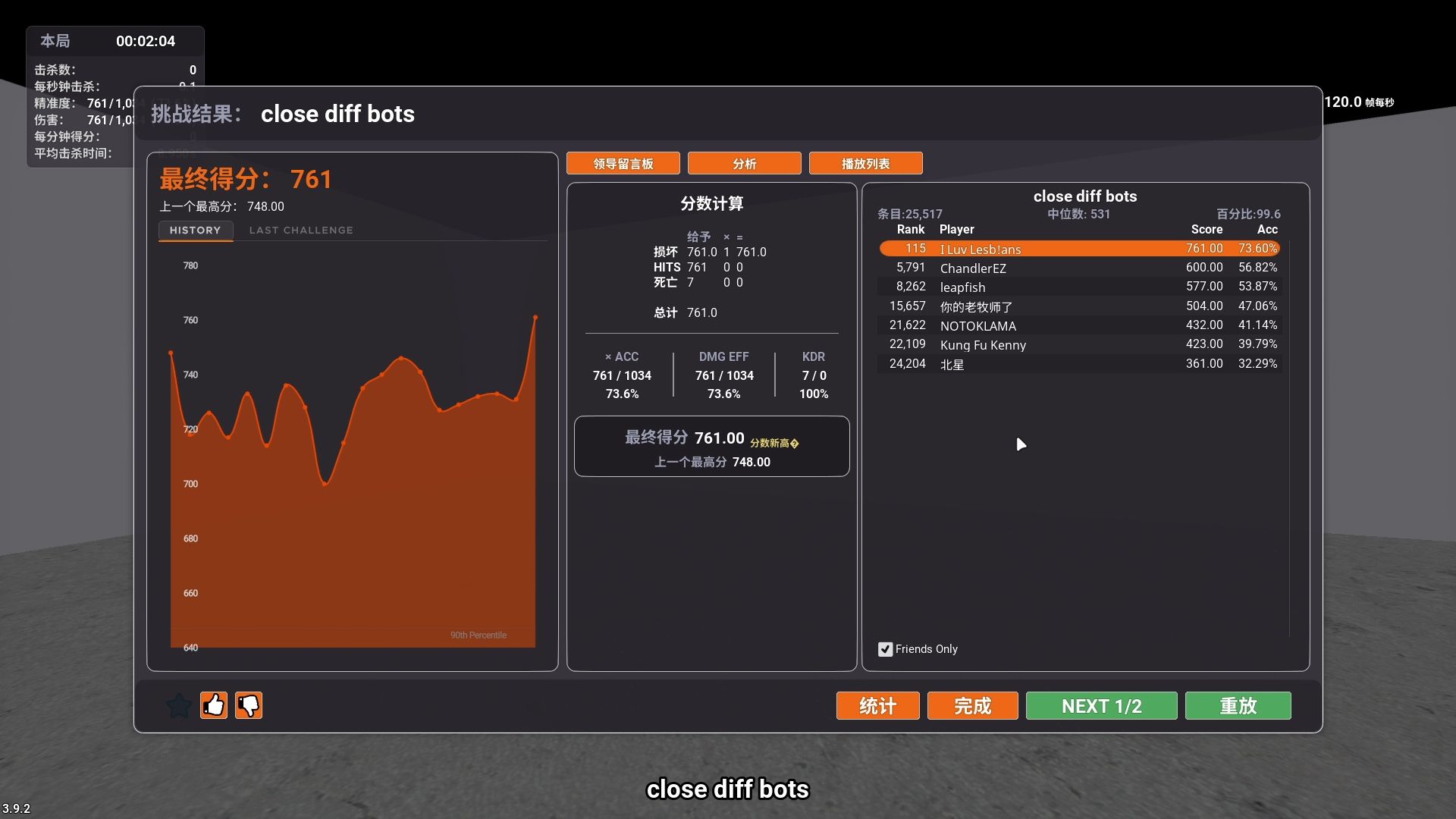Open the 播放列表 playlist tab

click(x=866, y=163)
